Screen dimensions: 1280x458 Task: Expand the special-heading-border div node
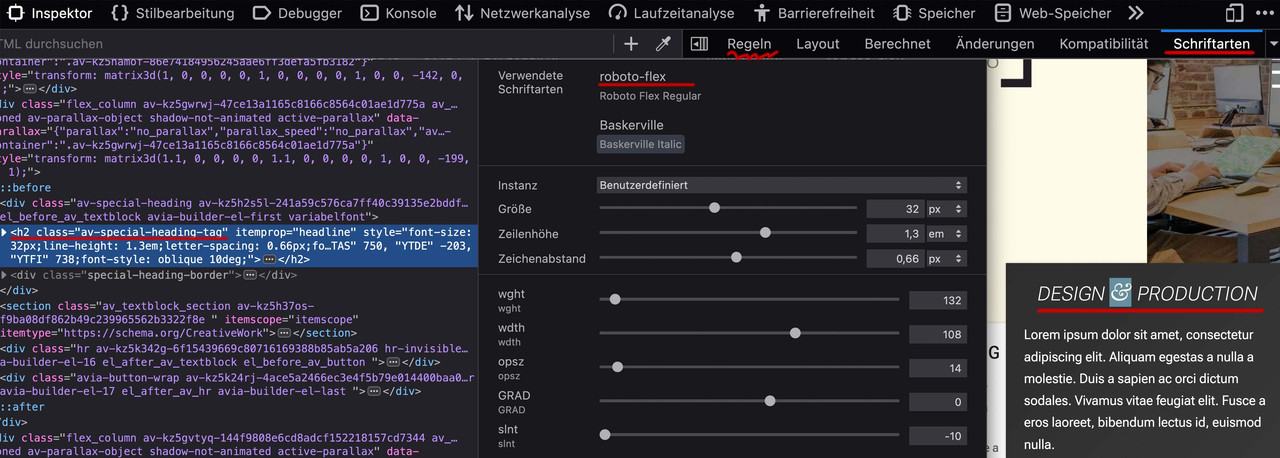click(5, 274)
